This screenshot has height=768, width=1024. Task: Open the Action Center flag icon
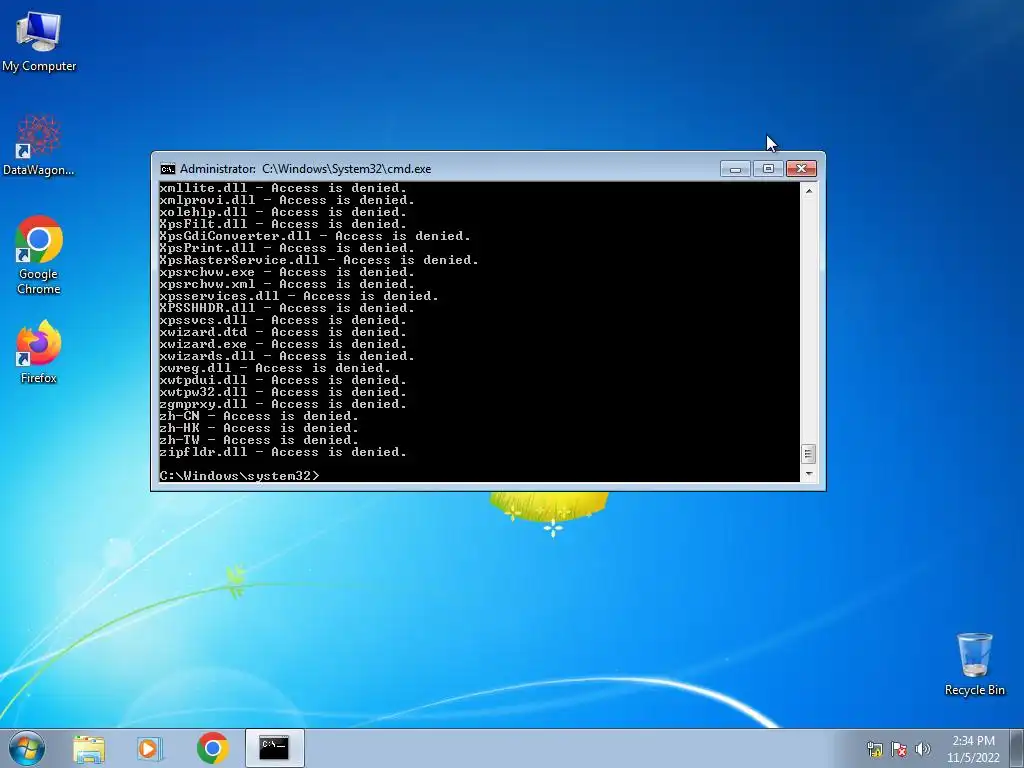coord(899,749)
